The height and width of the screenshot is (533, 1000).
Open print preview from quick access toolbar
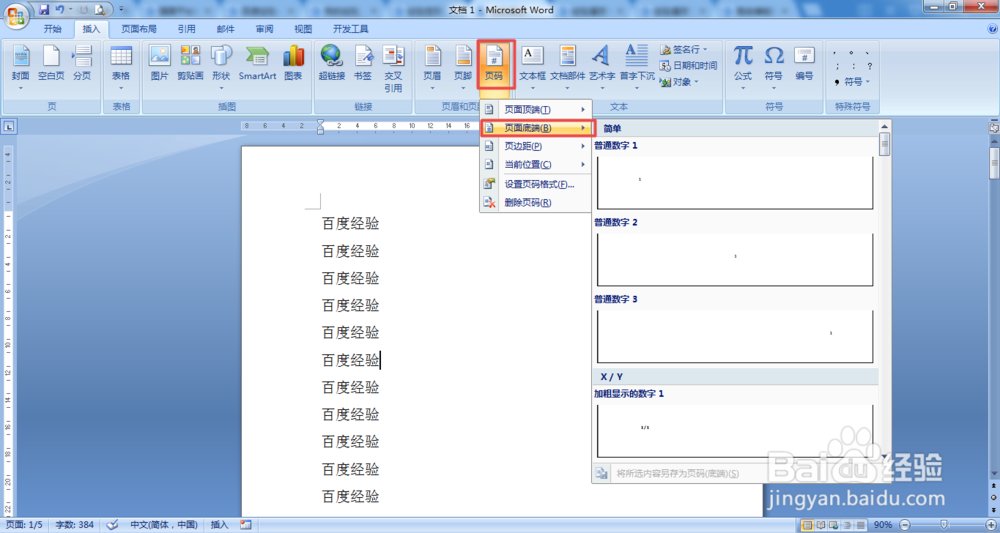[x=99, y=10]
